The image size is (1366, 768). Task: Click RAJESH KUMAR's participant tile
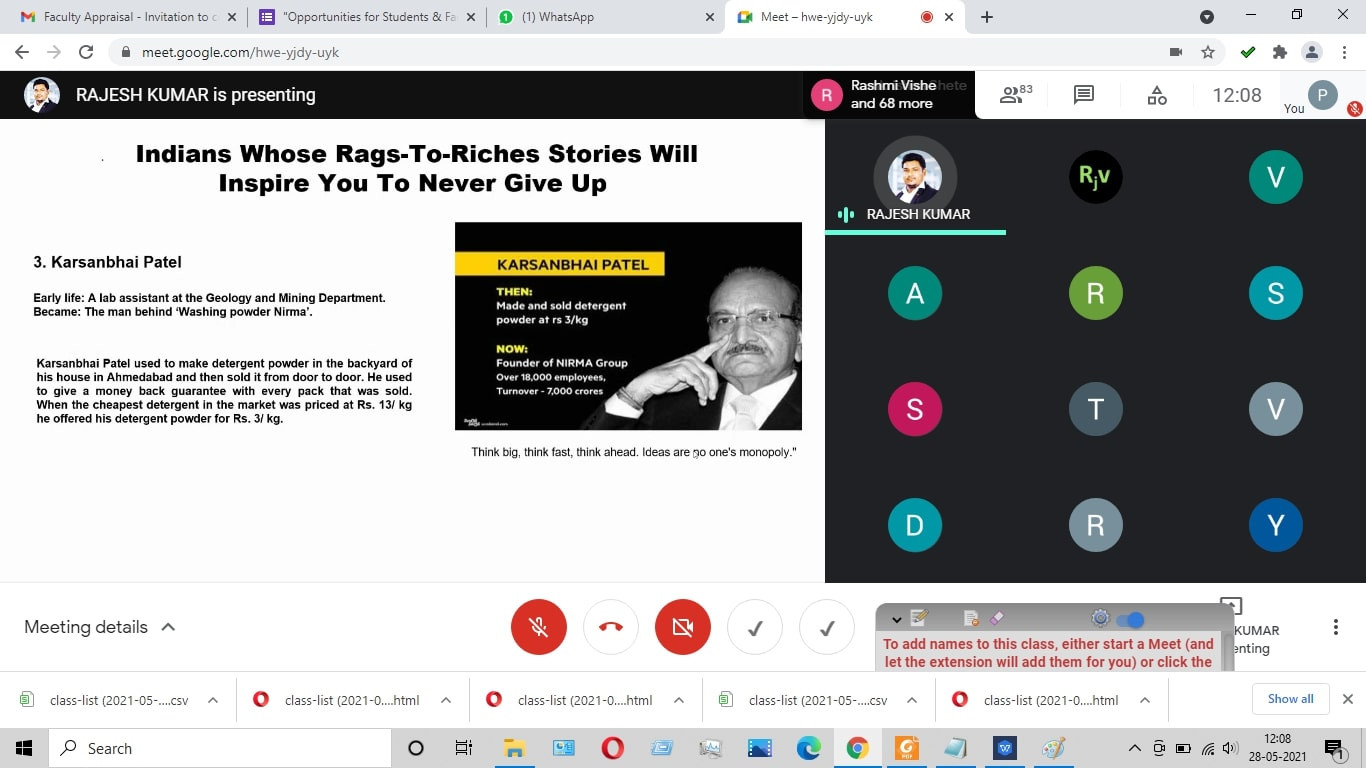pyautogui.click(x=914, y=178)
